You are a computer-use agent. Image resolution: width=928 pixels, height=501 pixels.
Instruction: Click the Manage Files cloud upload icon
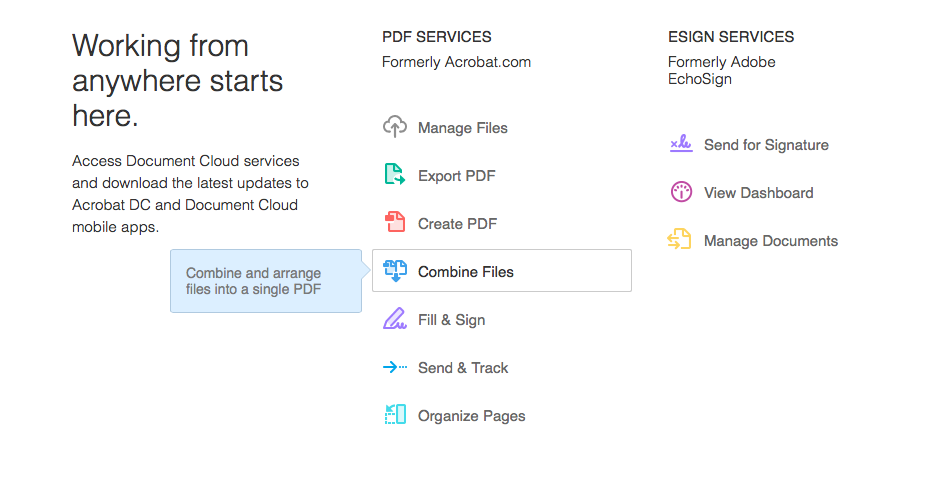pos(395,127)
